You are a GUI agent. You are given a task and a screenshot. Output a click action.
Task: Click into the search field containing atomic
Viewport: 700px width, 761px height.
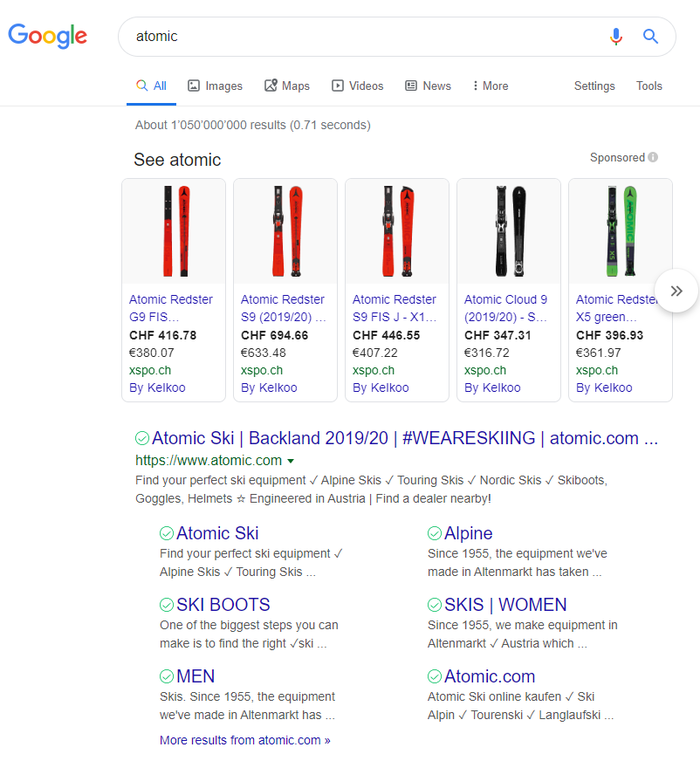360,37
